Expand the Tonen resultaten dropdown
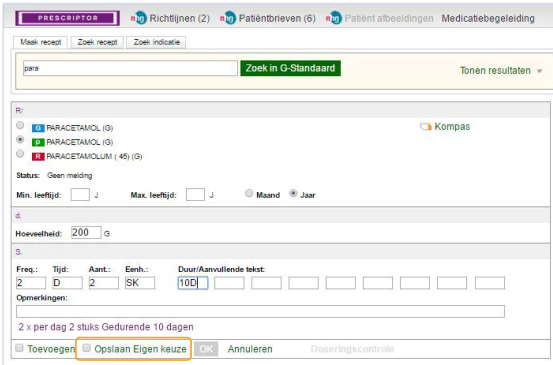 pos(501,71)
